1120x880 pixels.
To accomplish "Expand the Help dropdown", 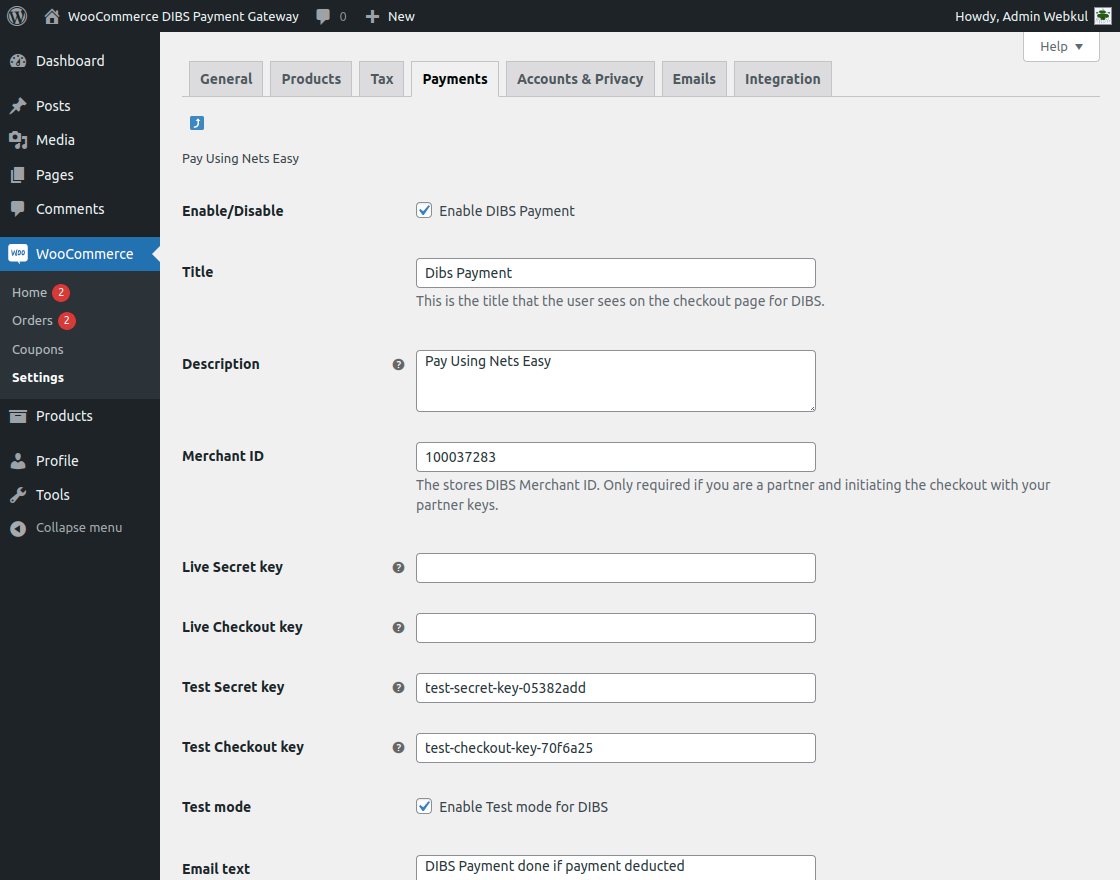I will [1061, 46].
